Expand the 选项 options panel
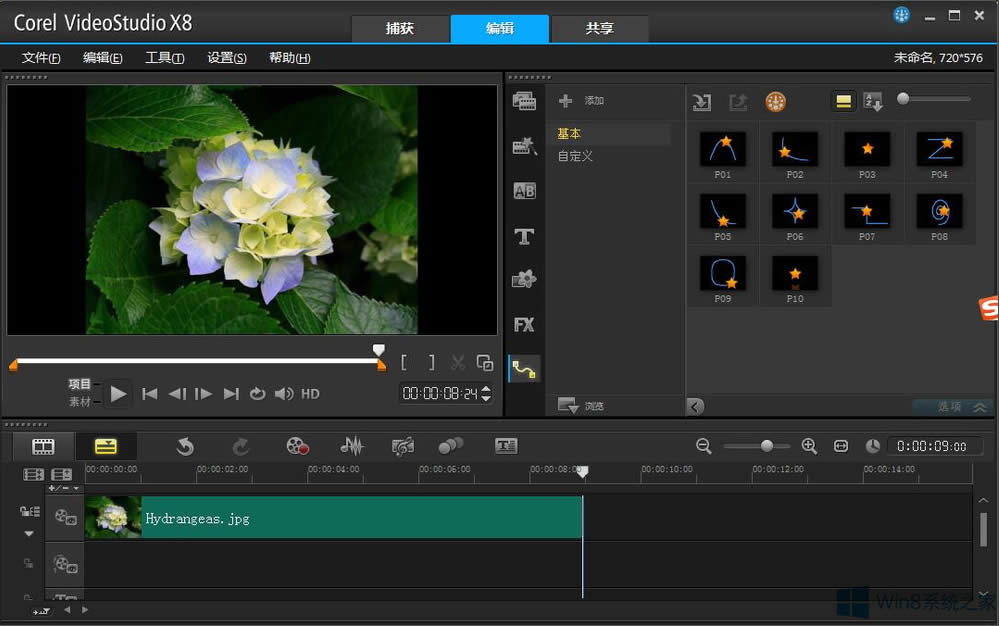This screenshot has height=626, width=999. point(952,407)
